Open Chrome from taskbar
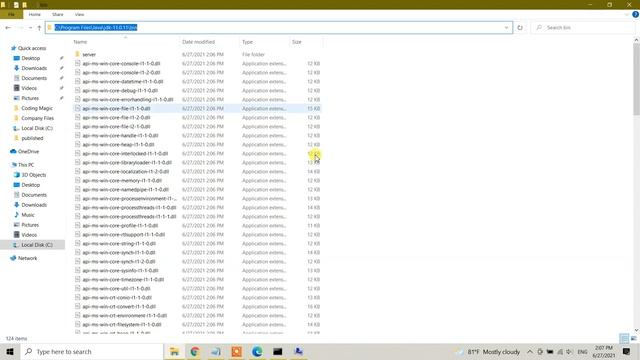 195,351
